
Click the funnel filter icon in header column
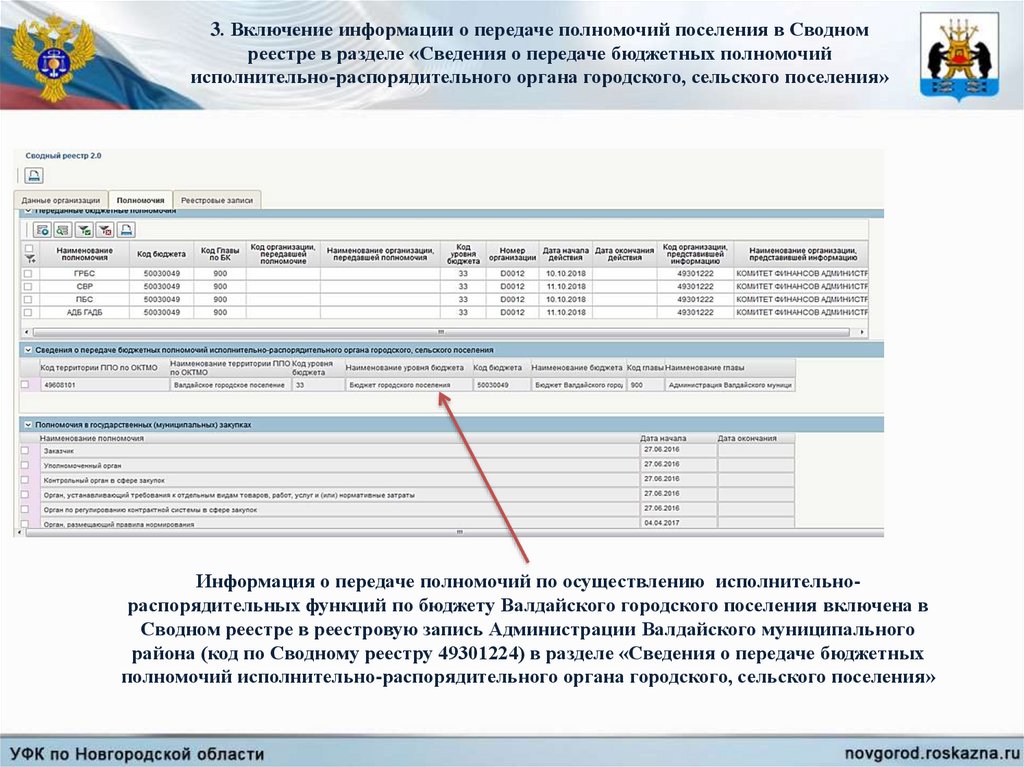point(29,259)
